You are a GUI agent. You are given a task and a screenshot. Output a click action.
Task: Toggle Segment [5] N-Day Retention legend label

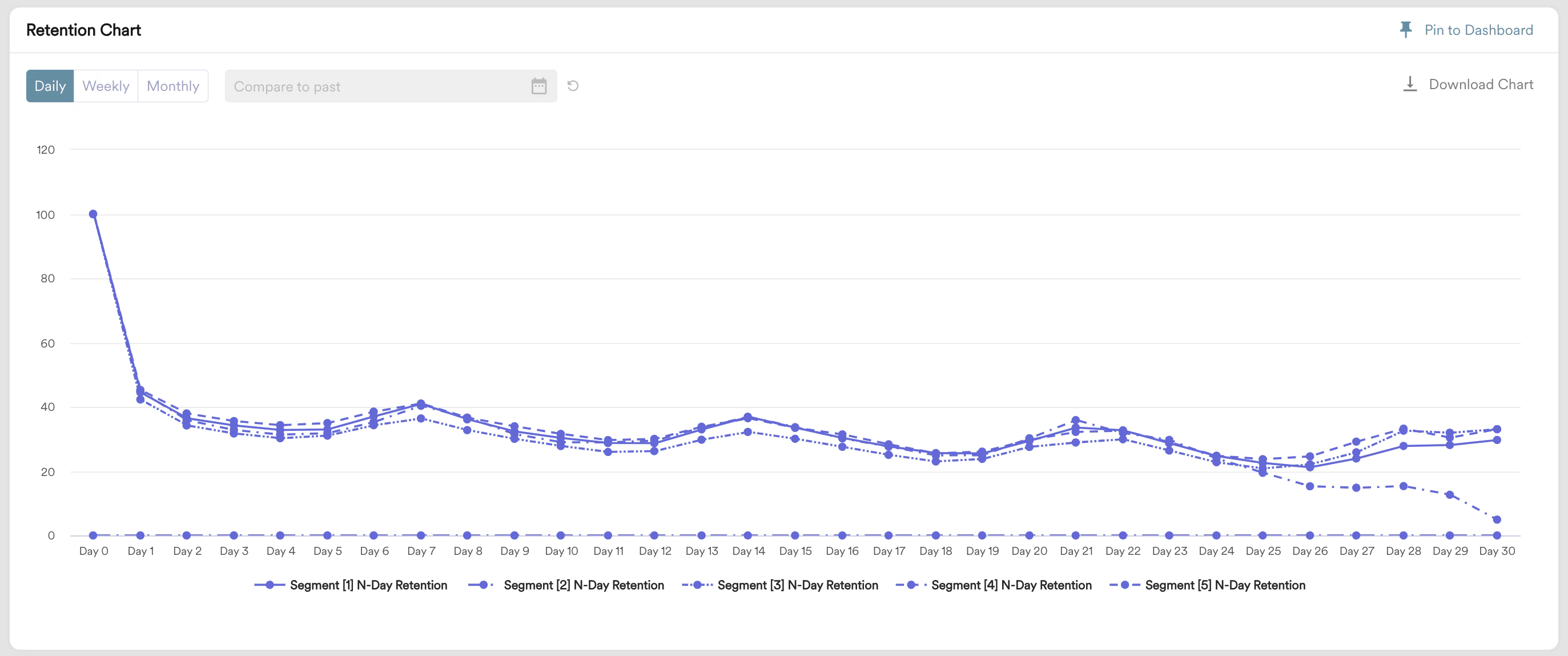(1225, 585)
